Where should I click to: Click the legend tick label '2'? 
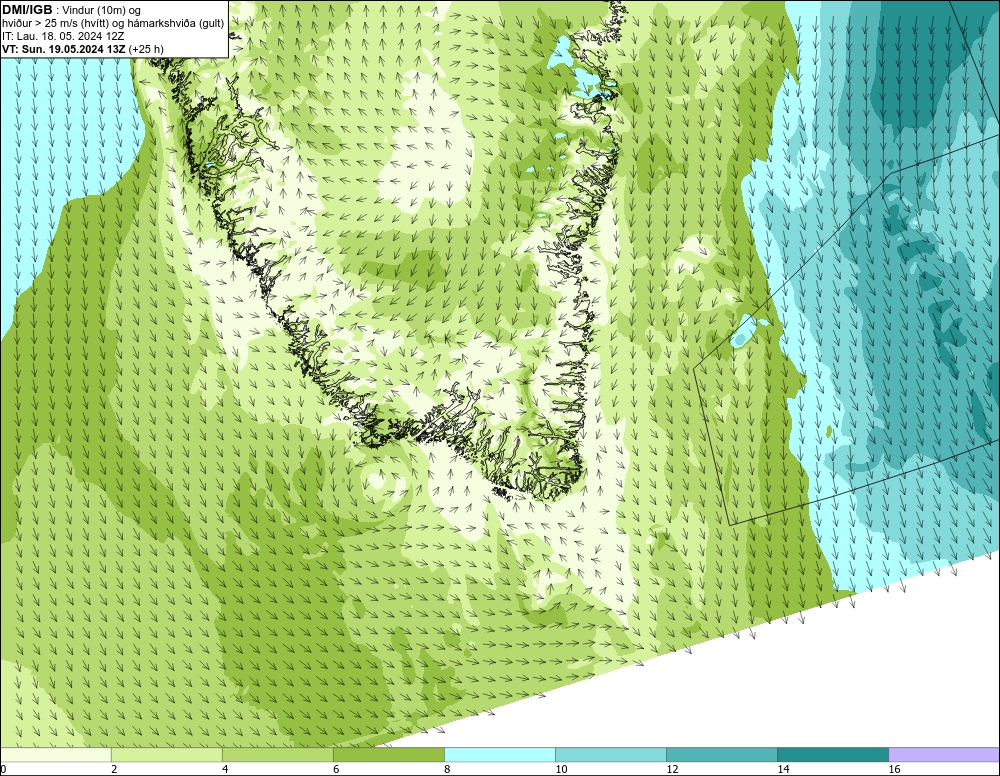pyautogui.click(x=114, y=769)
